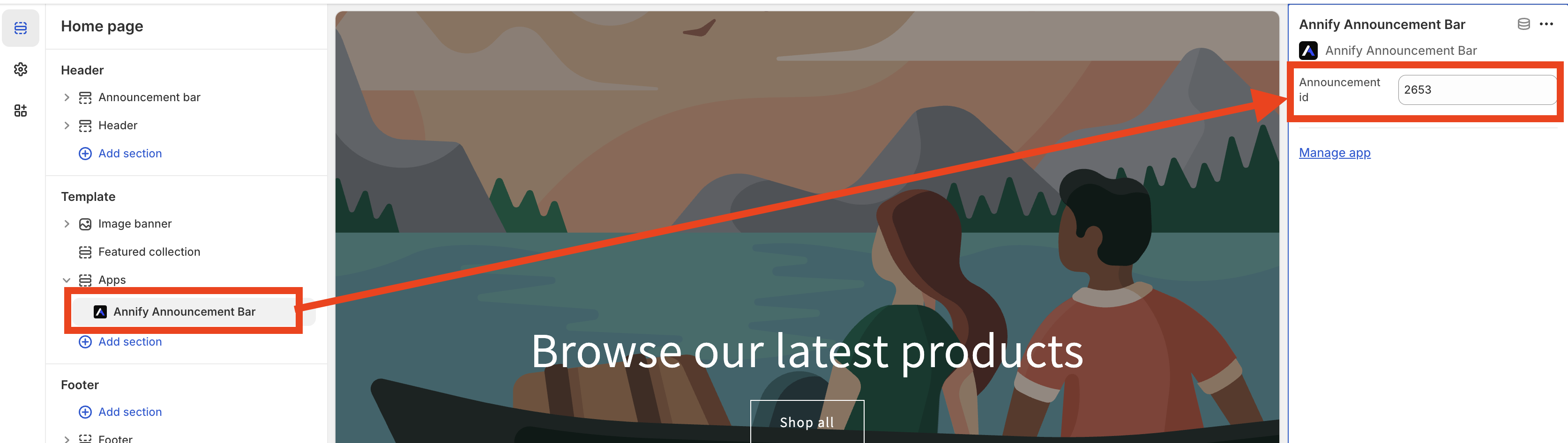The width and height of the screenshot is (1568, 443).
Task: Click the Featured collection section icon
Action: click(85, 252)
